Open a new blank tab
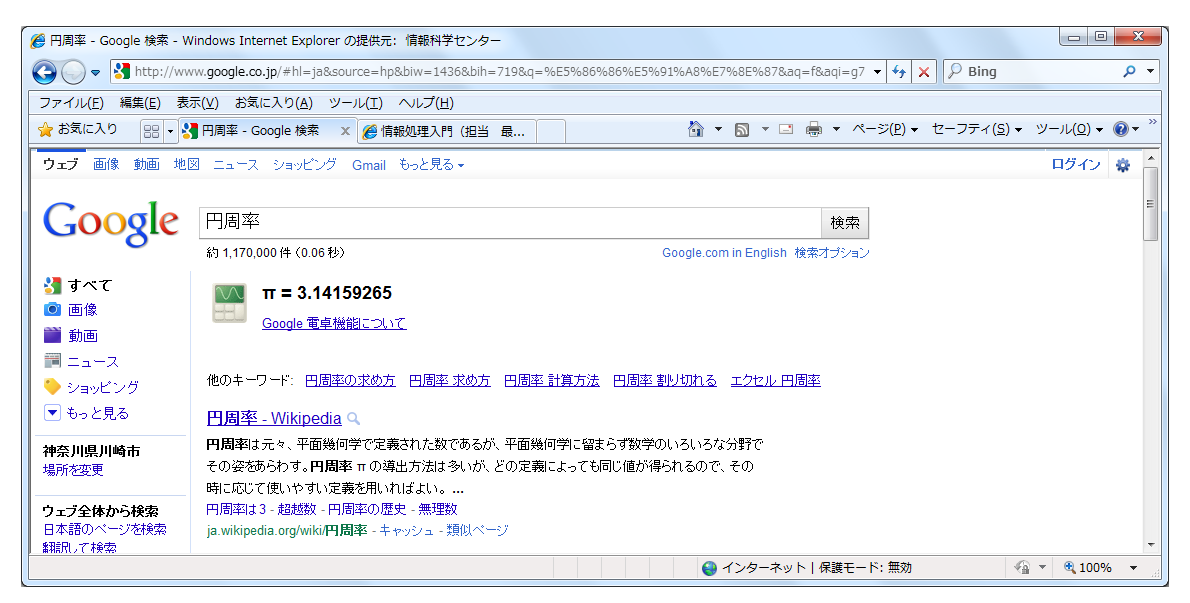The image size is (1190, 603). 551,131
